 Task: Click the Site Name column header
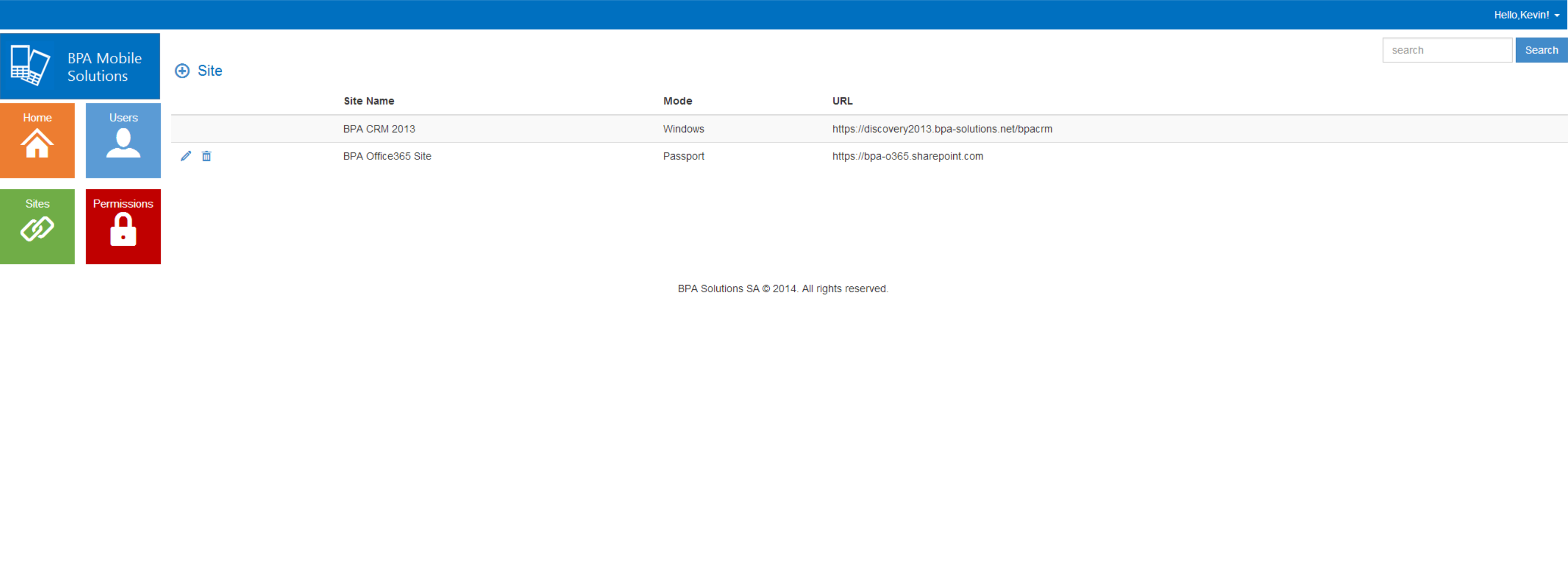click(x=369, y=101)
